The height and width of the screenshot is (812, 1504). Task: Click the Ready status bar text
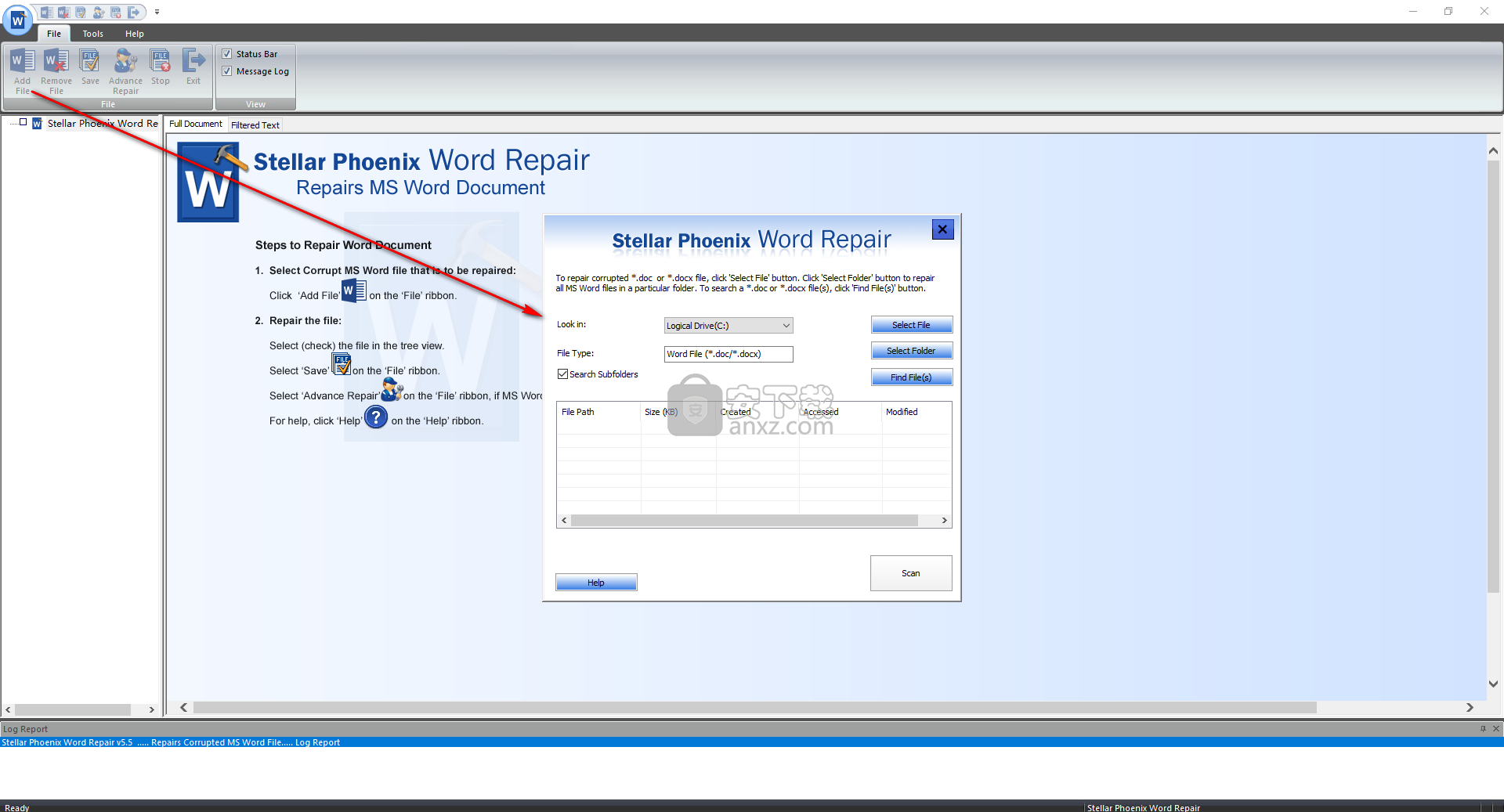16,807
